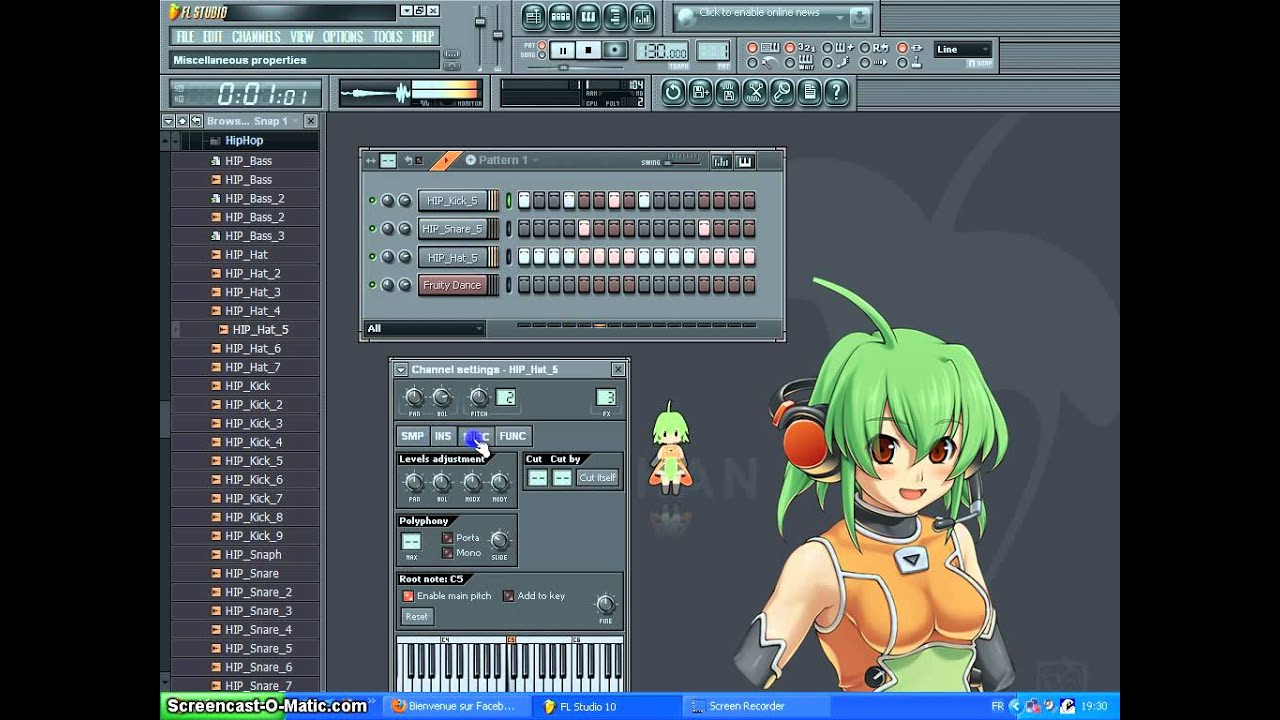This screenshot has height=720, width=1280.
Task: Select HIP_Kick_9 in the browser list
Action: pyautogui.click(x=254, y=536)
